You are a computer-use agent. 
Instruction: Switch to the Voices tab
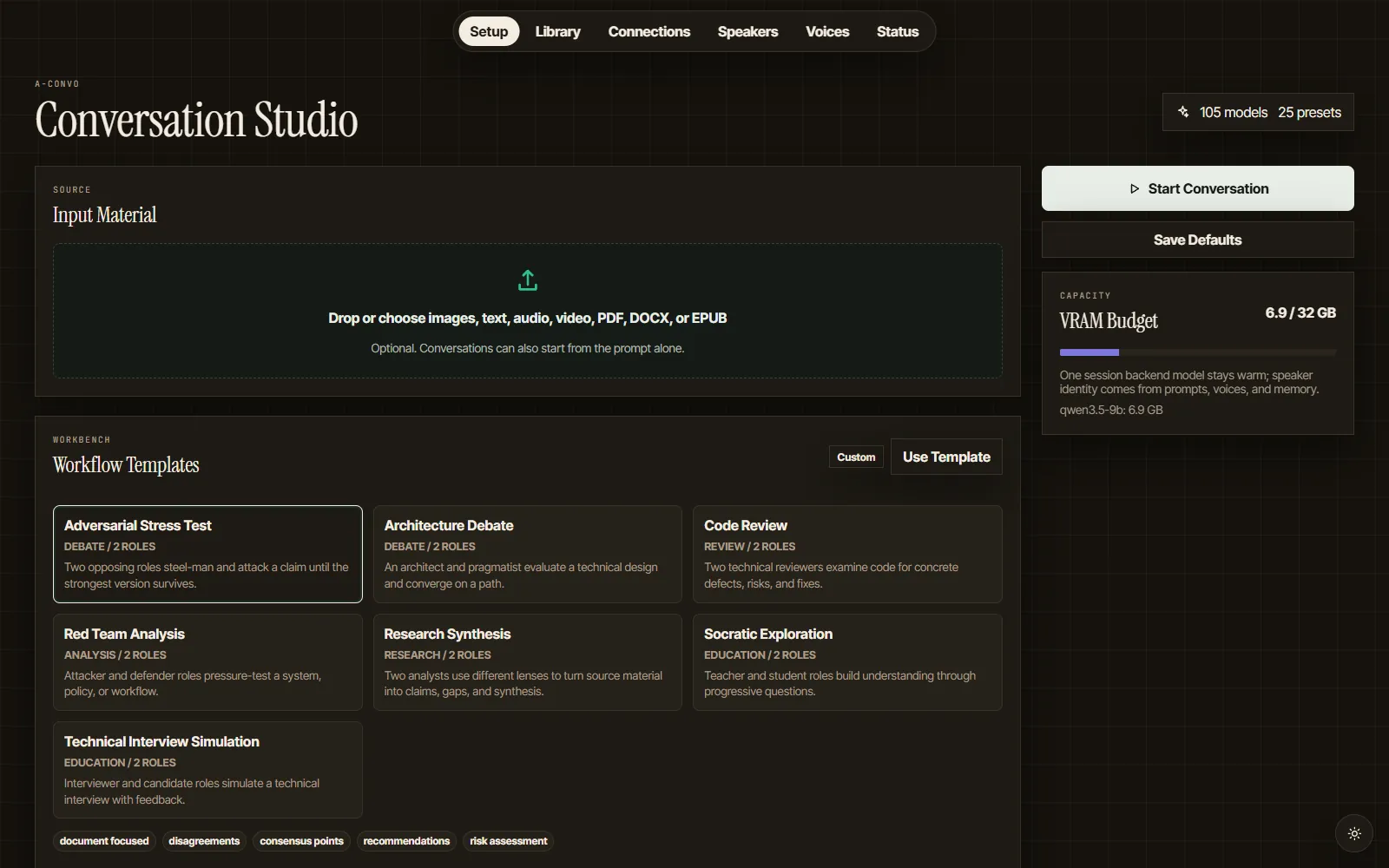pos(827,31)
